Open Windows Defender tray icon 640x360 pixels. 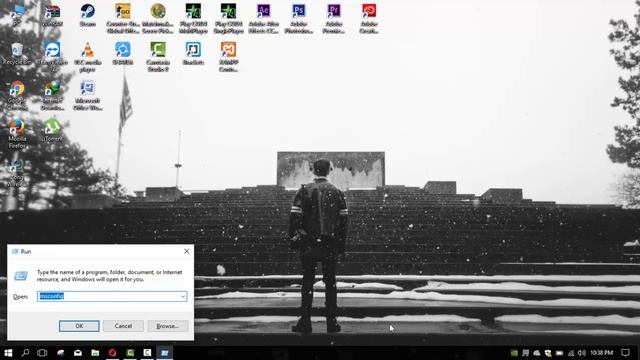(x=548, y=353)
